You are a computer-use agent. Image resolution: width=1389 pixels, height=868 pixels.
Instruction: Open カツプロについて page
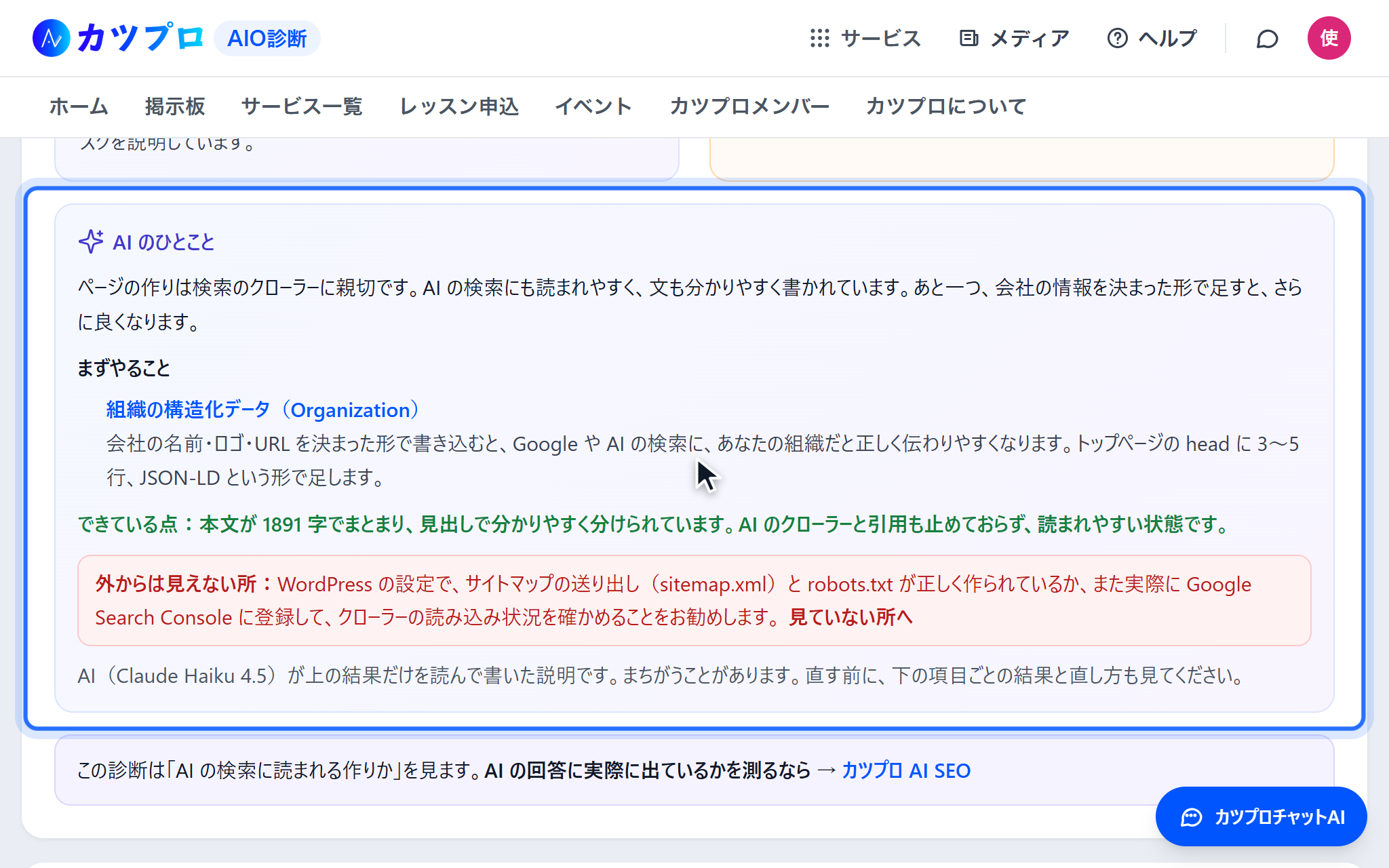click(x=946, y=106)
